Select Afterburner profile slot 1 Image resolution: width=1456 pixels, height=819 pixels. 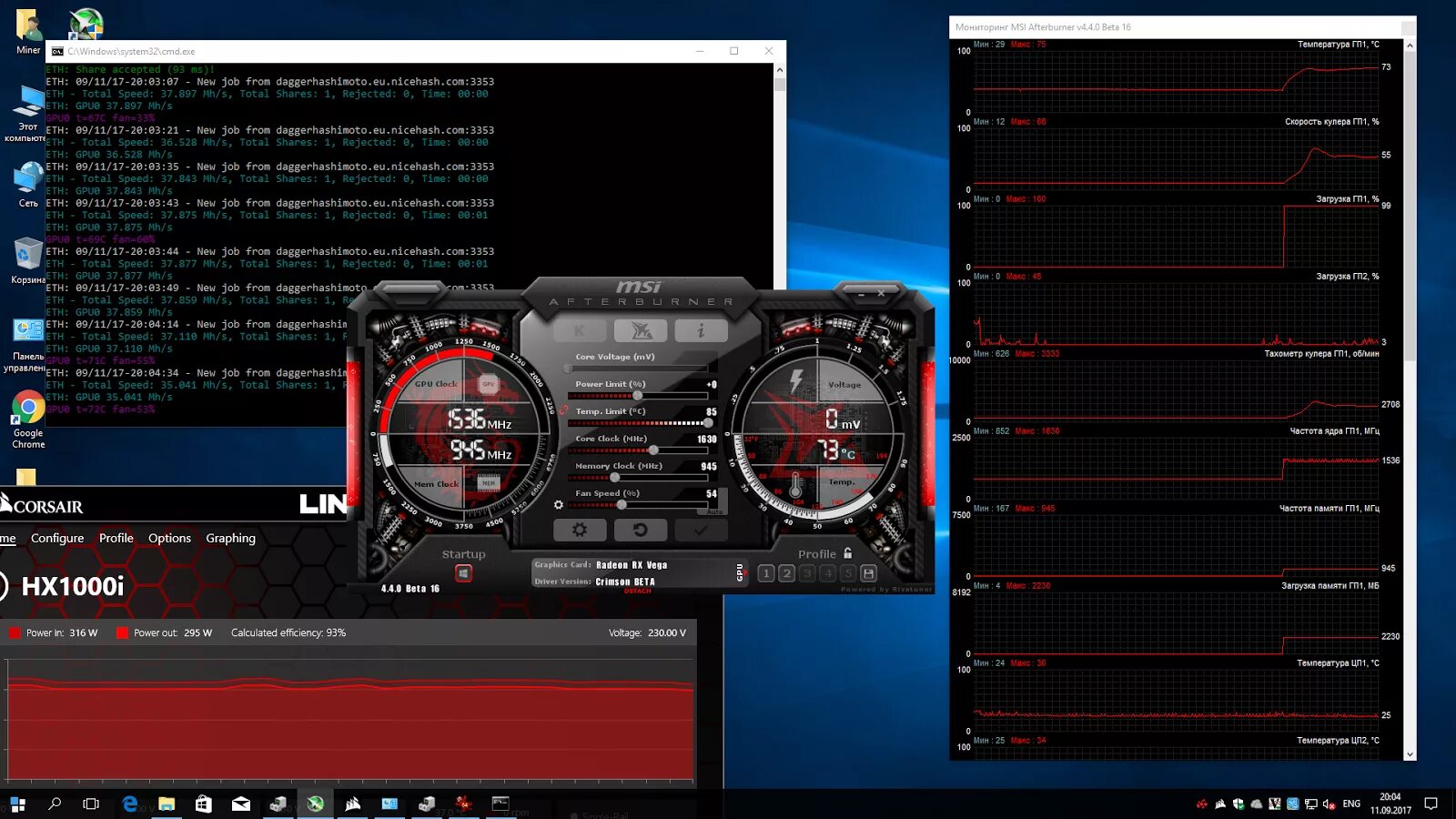[x=766, y=573]
